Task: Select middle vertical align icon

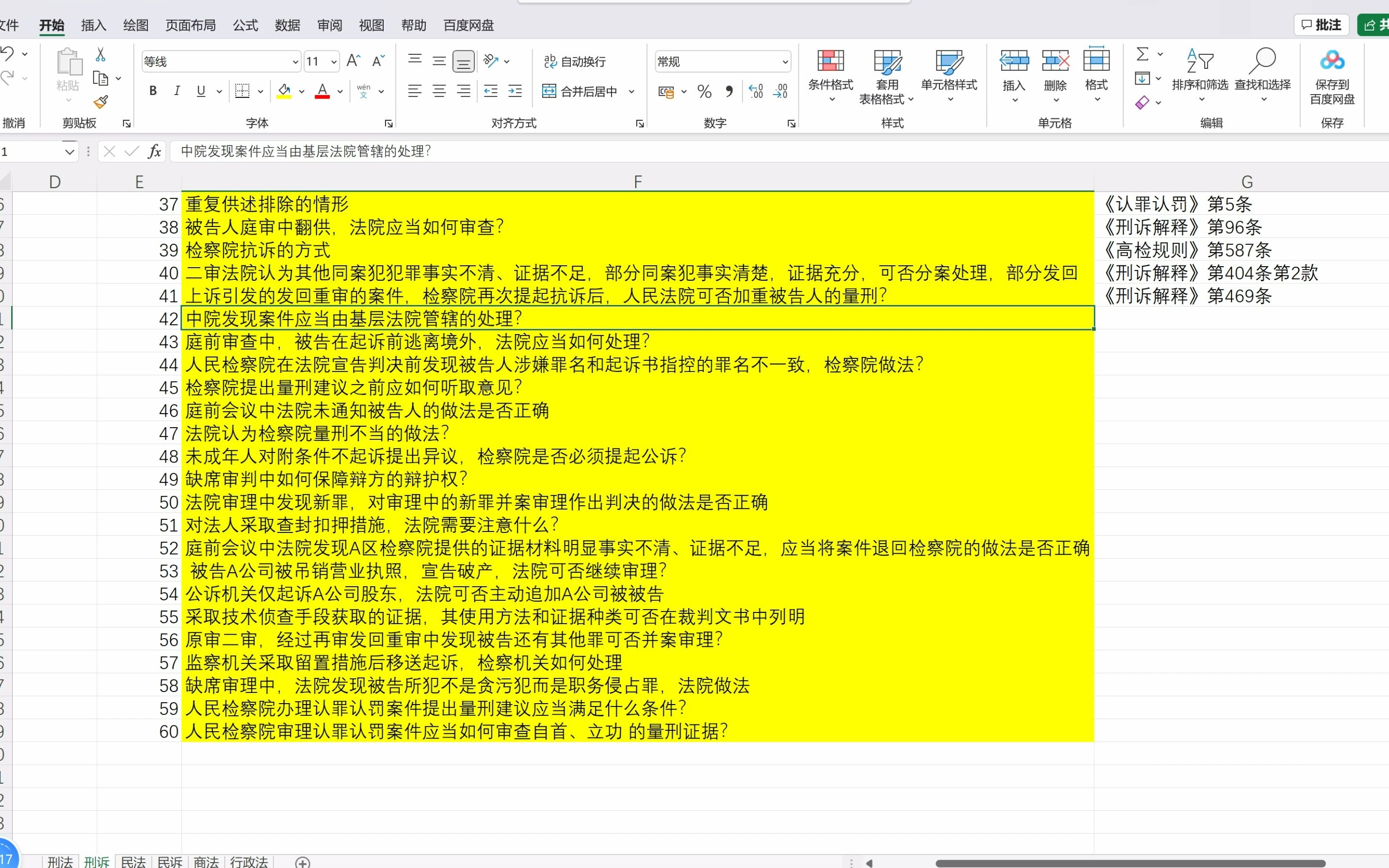Action: [439, 60]
